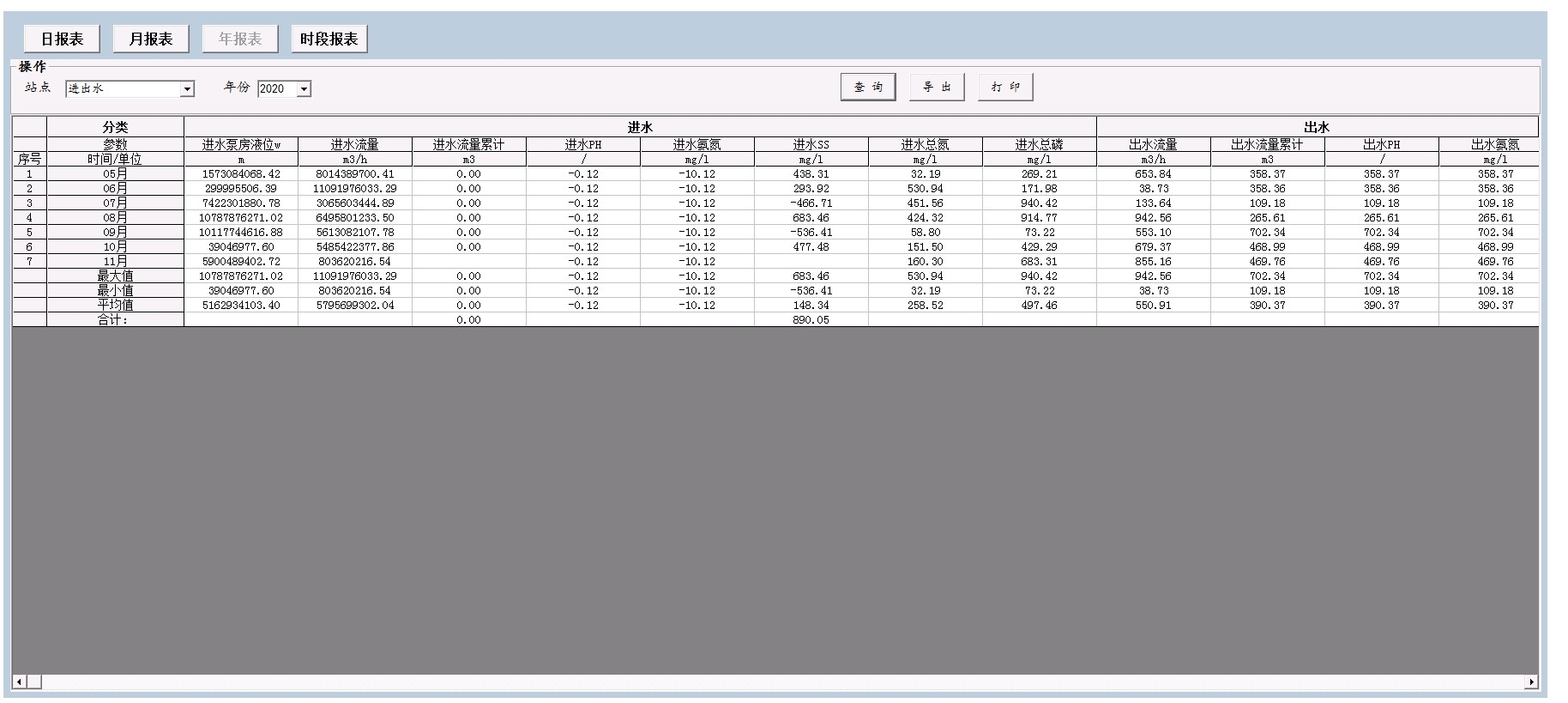Open the 年报表 tab
This screenshot has width=1568, height=703.
point(240,39)
